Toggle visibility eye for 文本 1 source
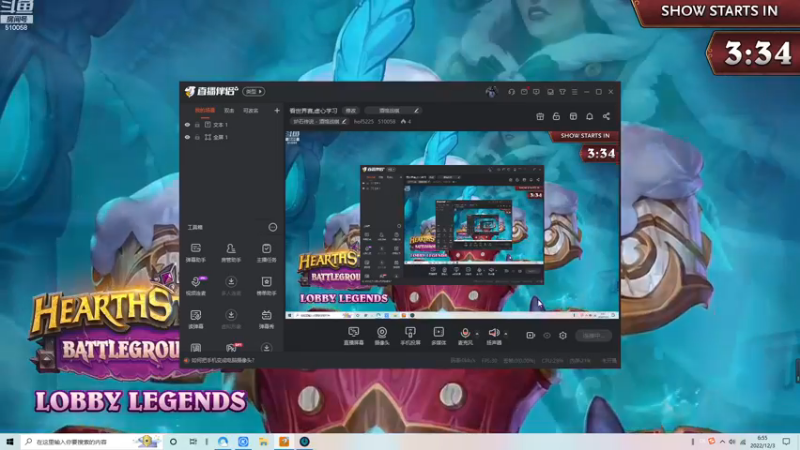The width and height of the screenshot is (800, 450). (187, 125)
